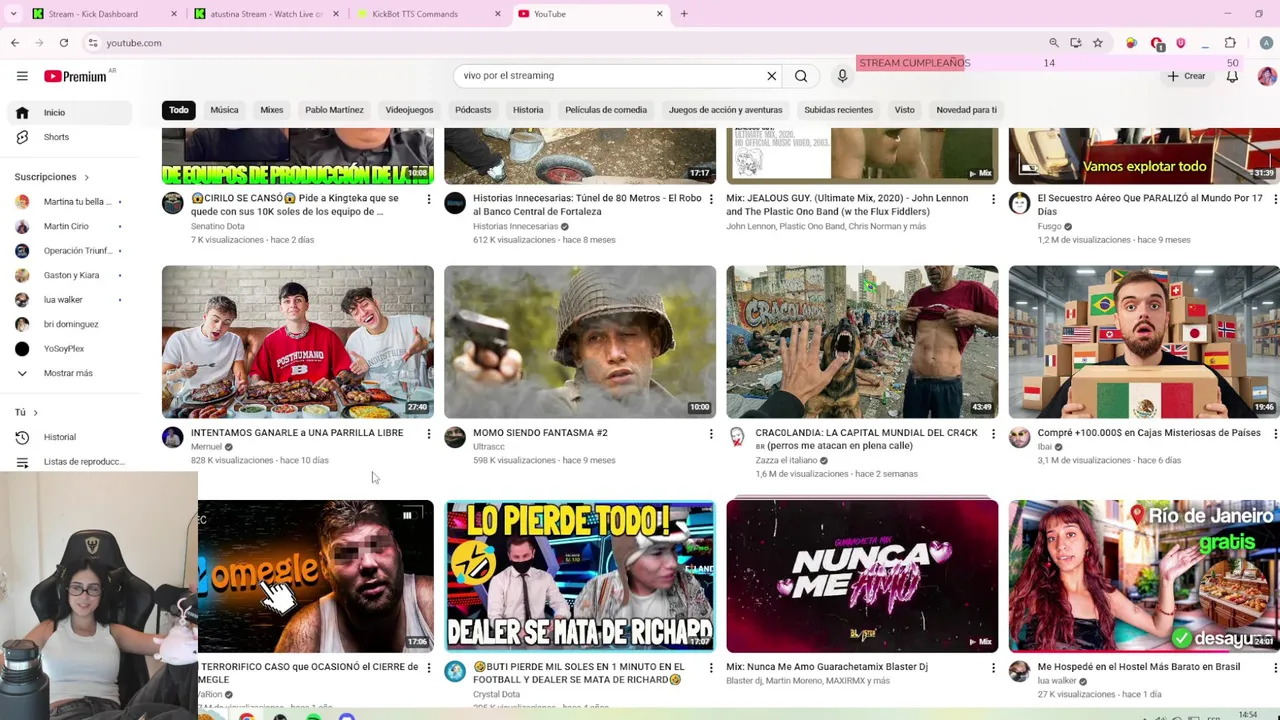Screen dimensions: 1280x720
Task: Go back with the browser back arrow
Action: click(x=15, y=43)
